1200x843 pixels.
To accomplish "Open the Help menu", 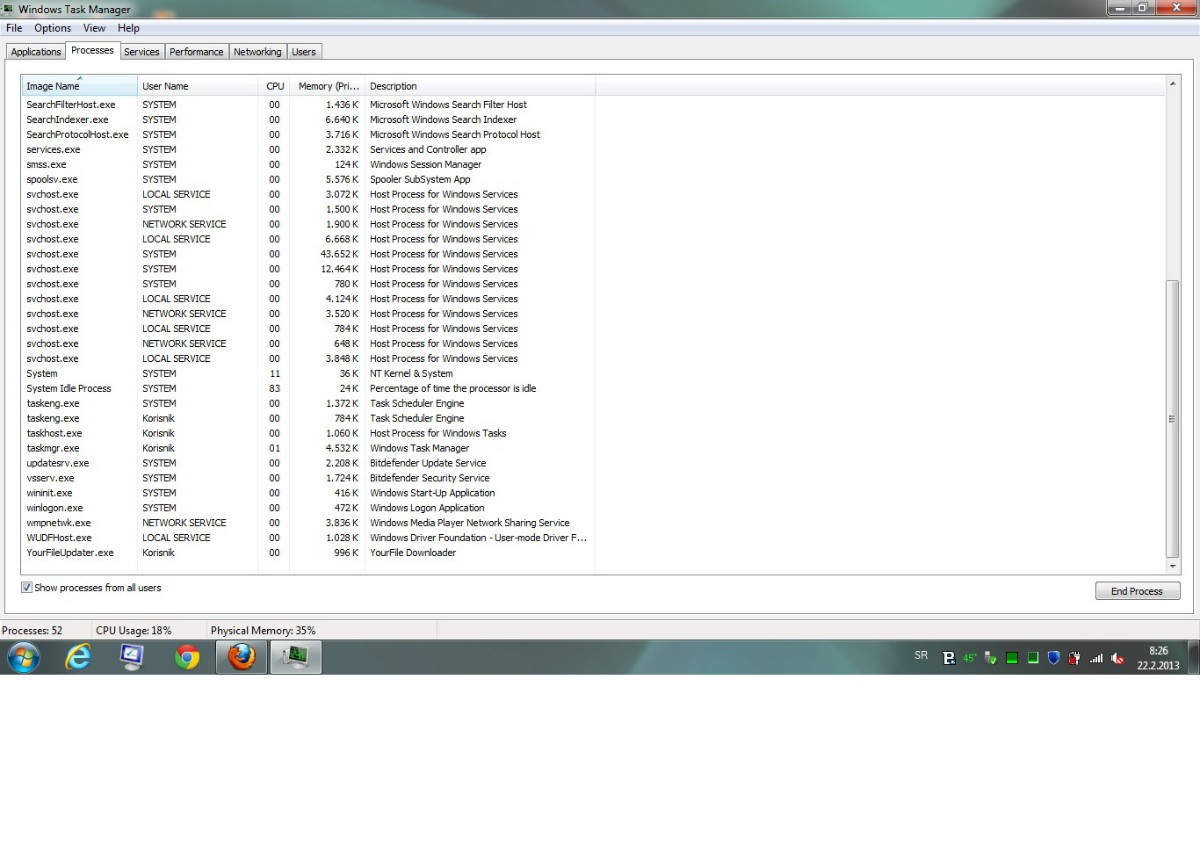I will point(129,28).
